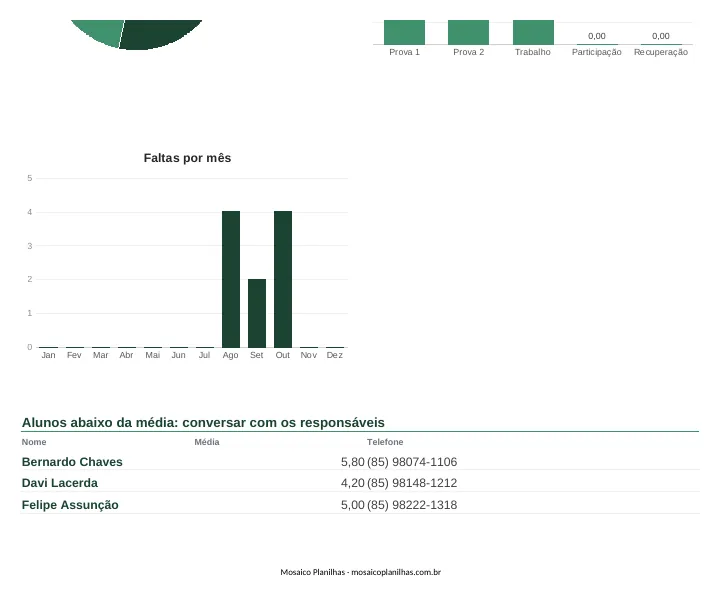
Task: Click the y-axis value 3
Action: pos(30,246)
